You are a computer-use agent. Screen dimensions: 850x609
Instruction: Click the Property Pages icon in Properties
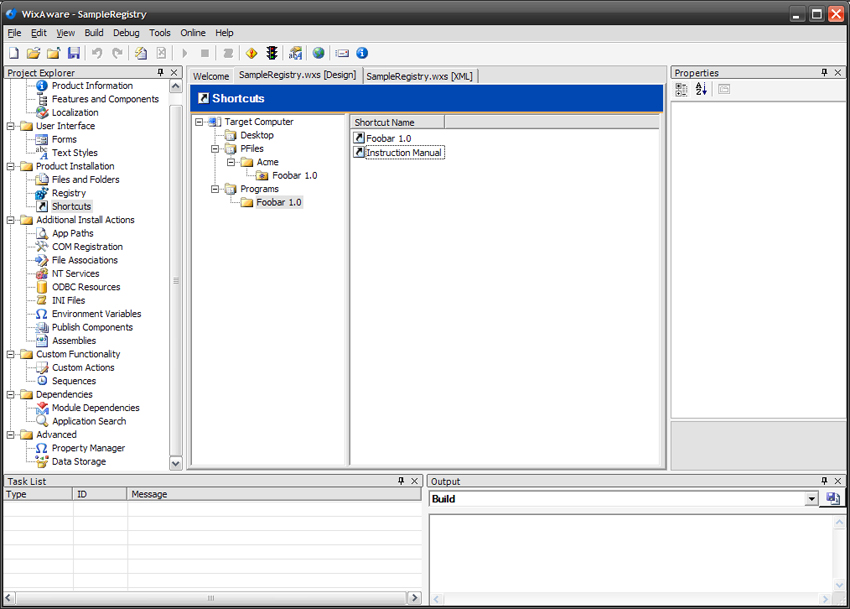pos(724,89)
